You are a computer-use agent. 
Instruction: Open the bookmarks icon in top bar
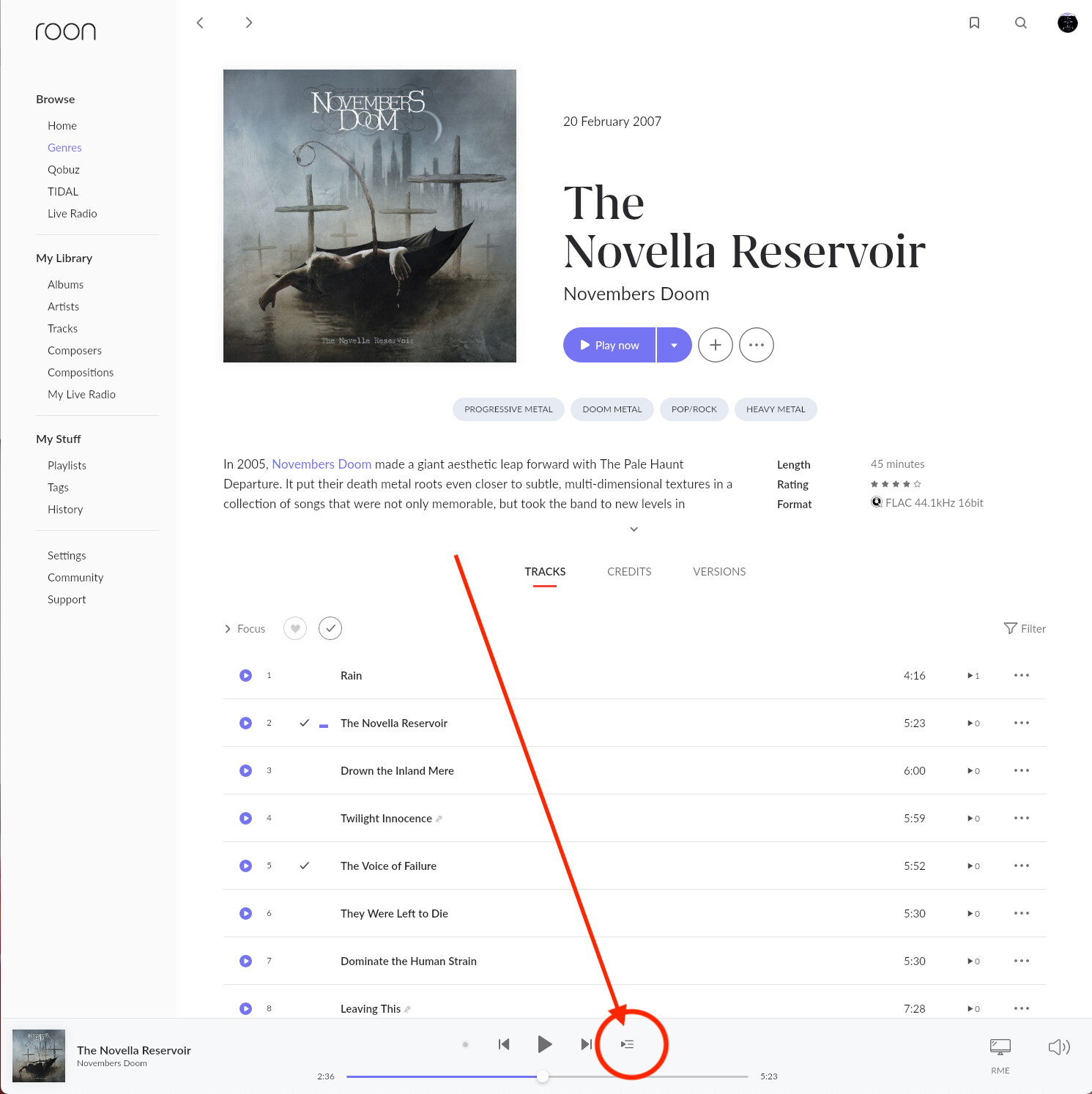pos(974,23)
